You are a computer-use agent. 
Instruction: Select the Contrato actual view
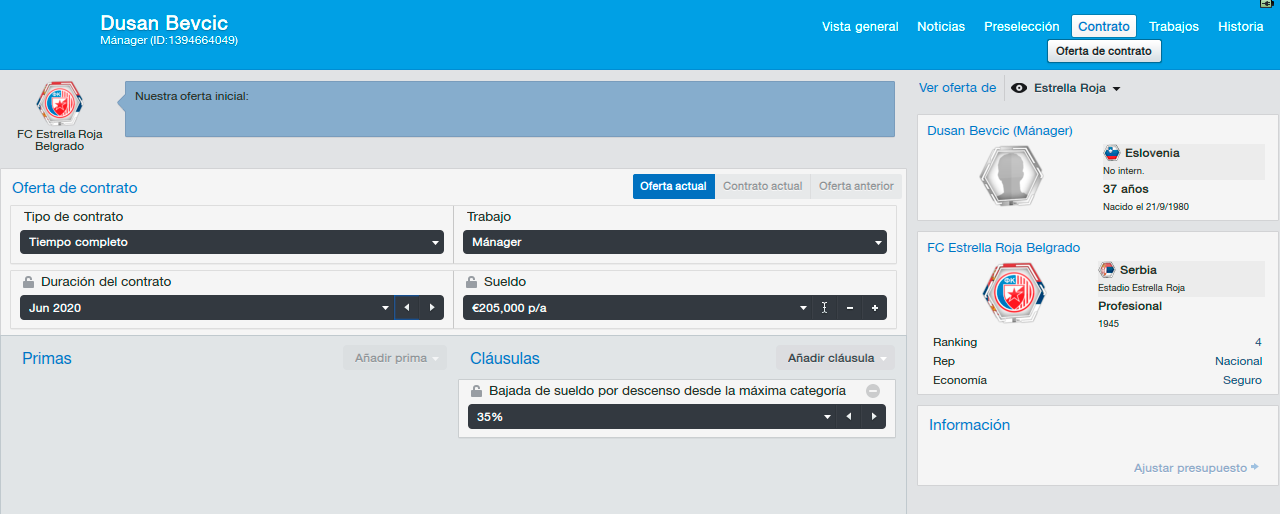click(x=763, y=186)
